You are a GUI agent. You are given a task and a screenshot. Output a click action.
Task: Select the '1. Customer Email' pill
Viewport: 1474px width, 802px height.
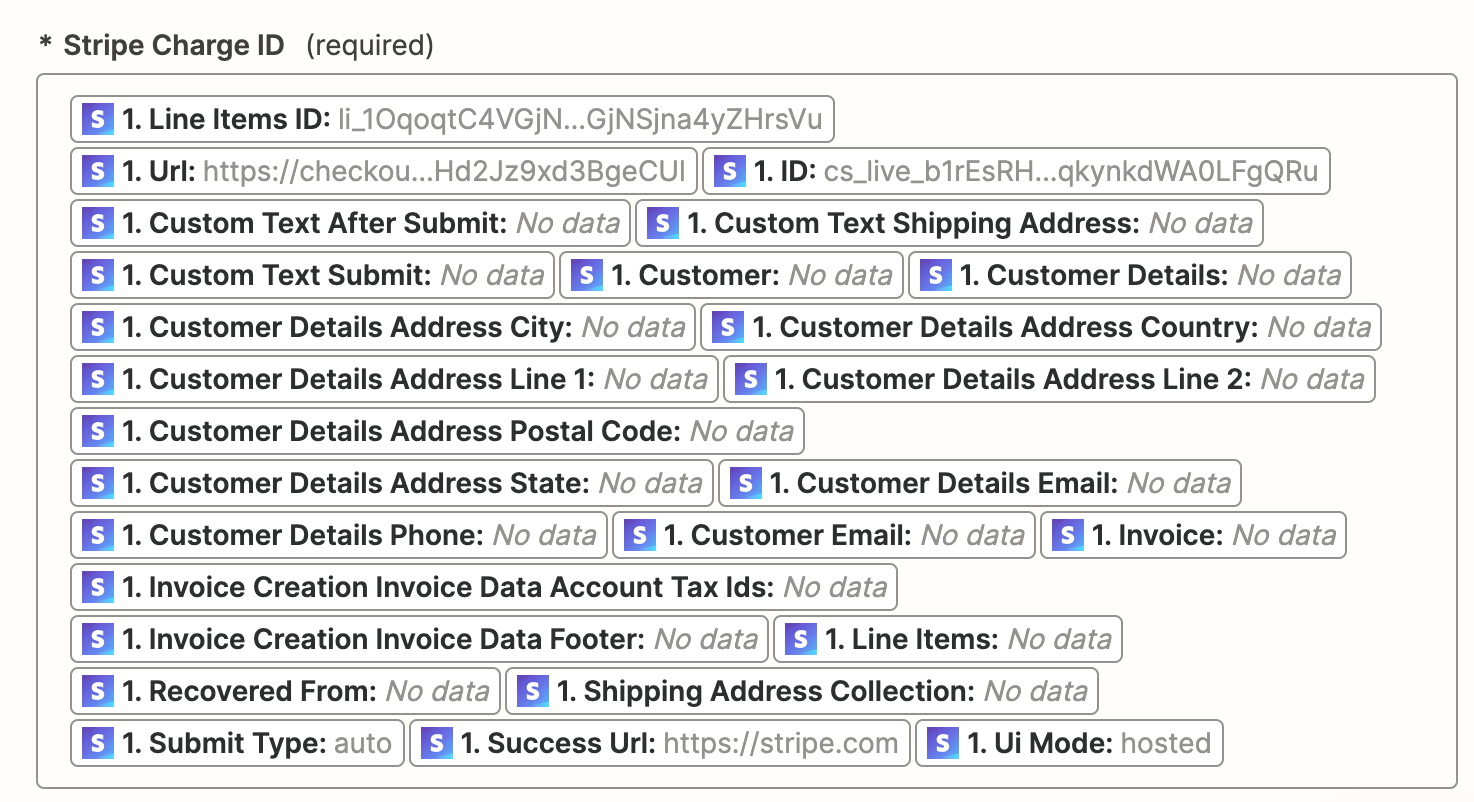pos(824,536)
